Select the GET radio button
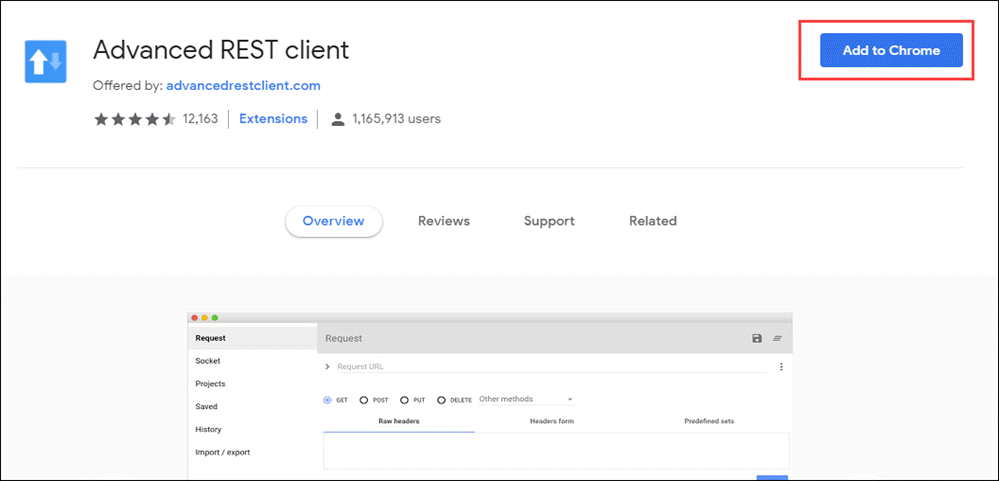999x481 pixels. pyautogui.click(x=328, y=400)
